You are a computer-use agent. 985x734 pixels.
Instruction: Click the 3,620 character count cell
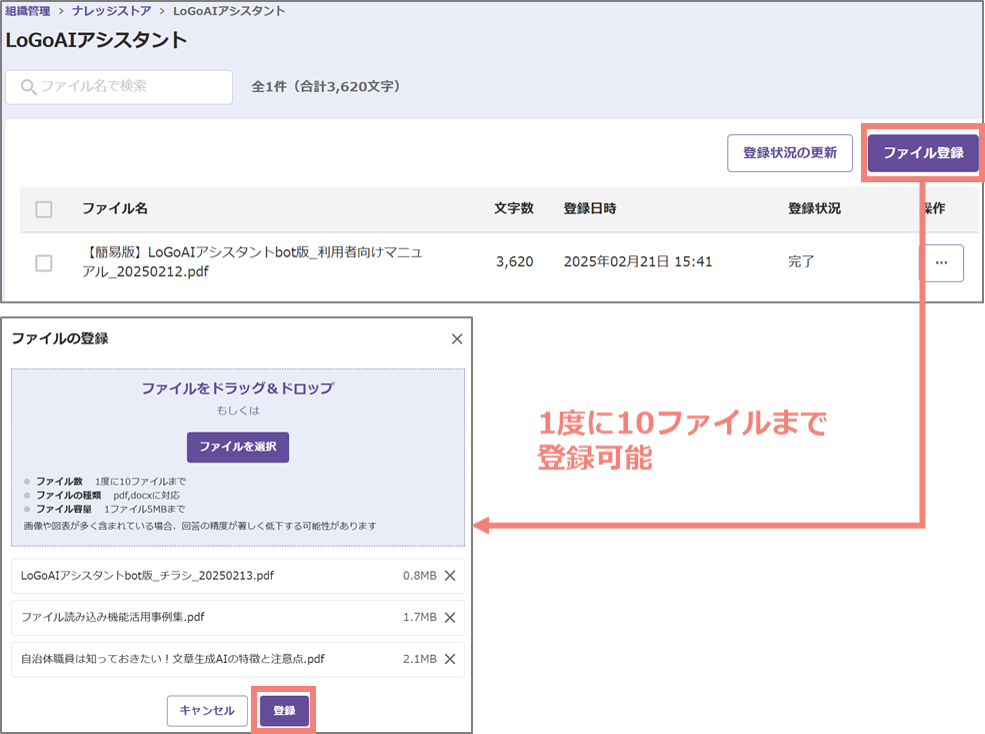[514, 262]
